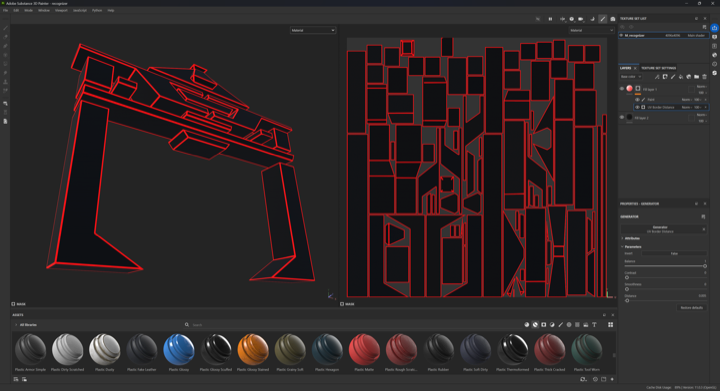
Task: Add an effect to the selected layer
Action: 657,77
